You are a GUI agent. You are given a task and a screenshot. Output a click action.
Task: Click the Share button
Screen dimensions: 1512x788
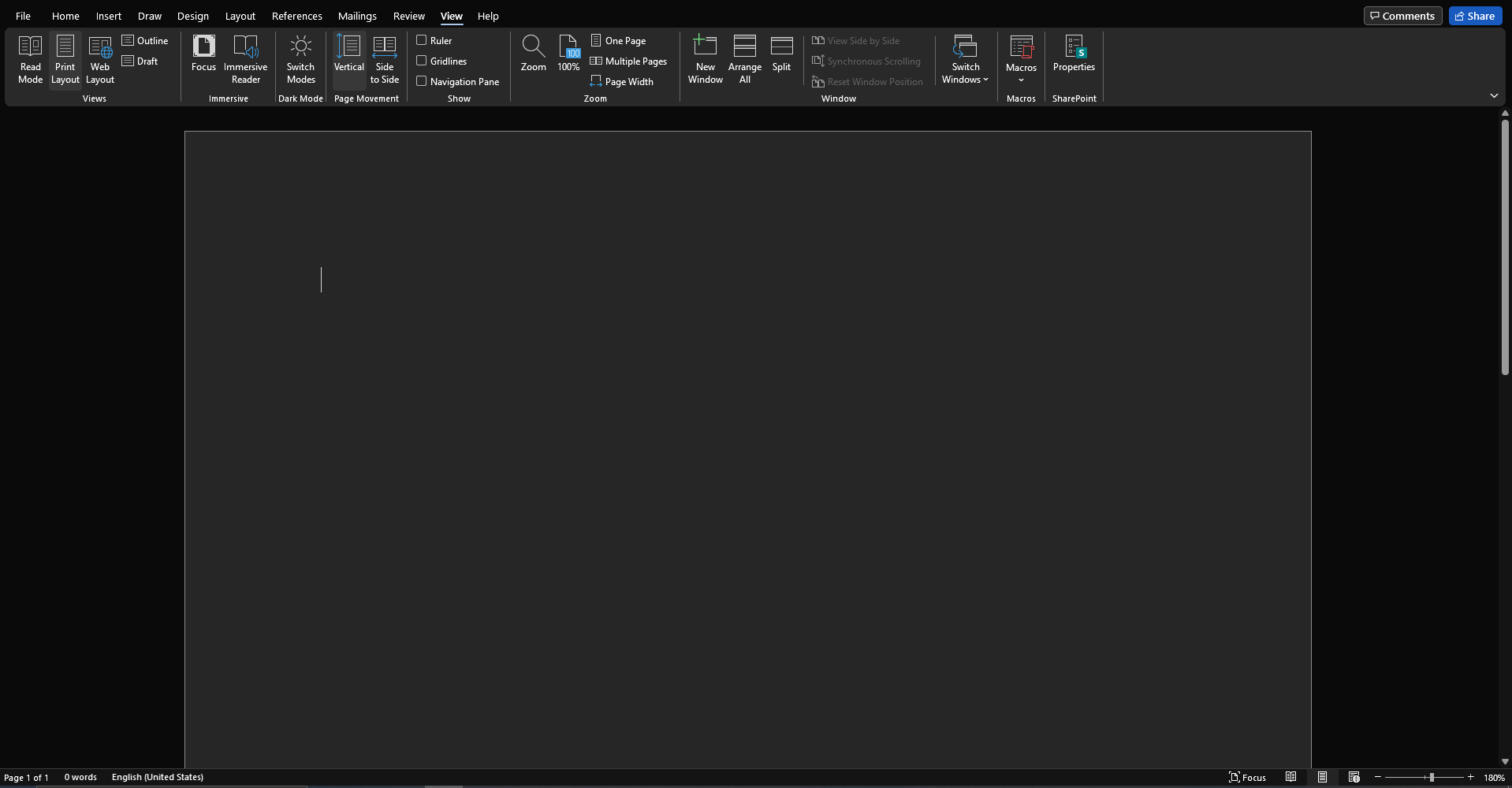point(1474,15)
